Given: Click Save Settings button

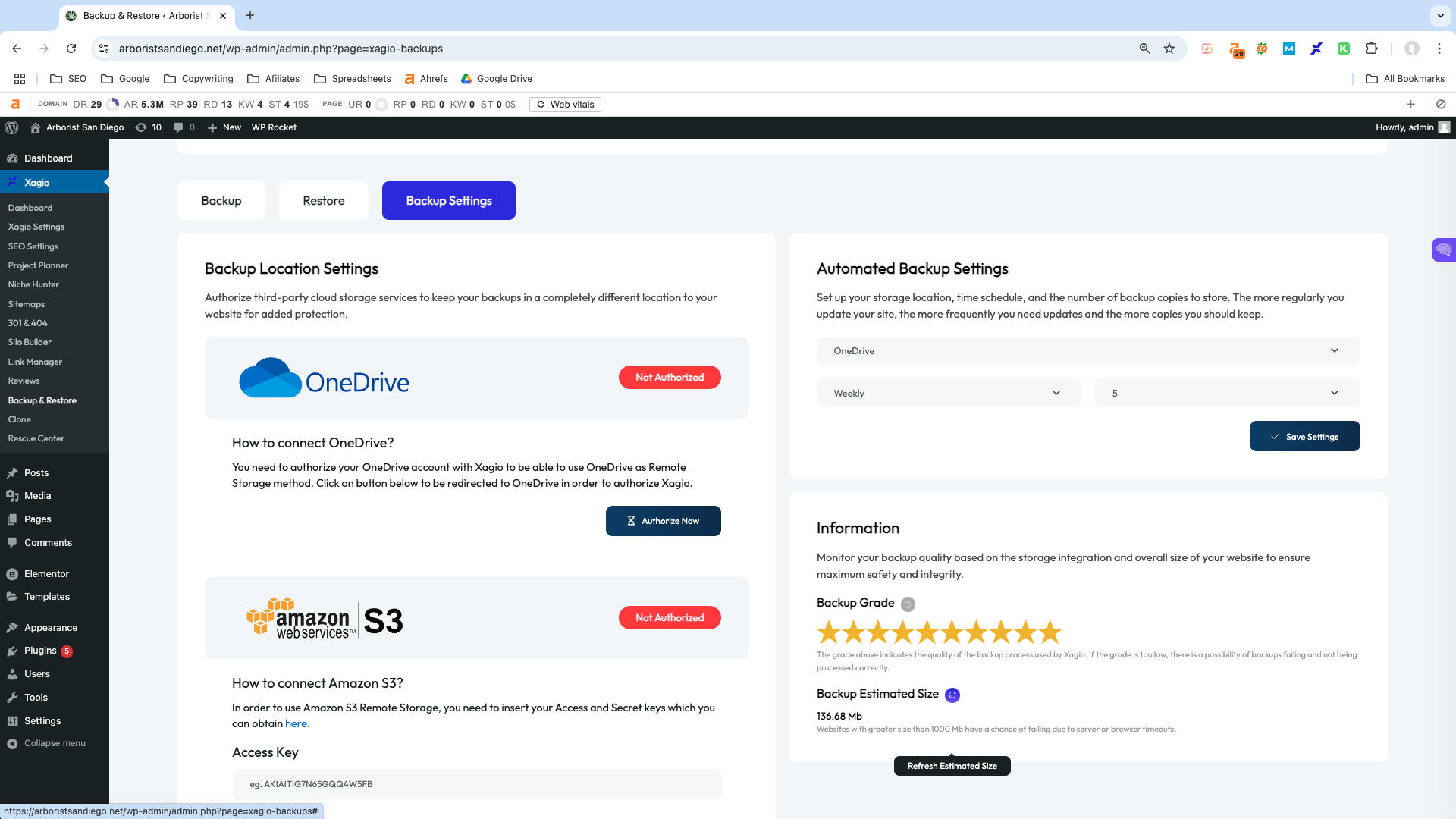Looking at the screenshot, I should point(1304,437).
